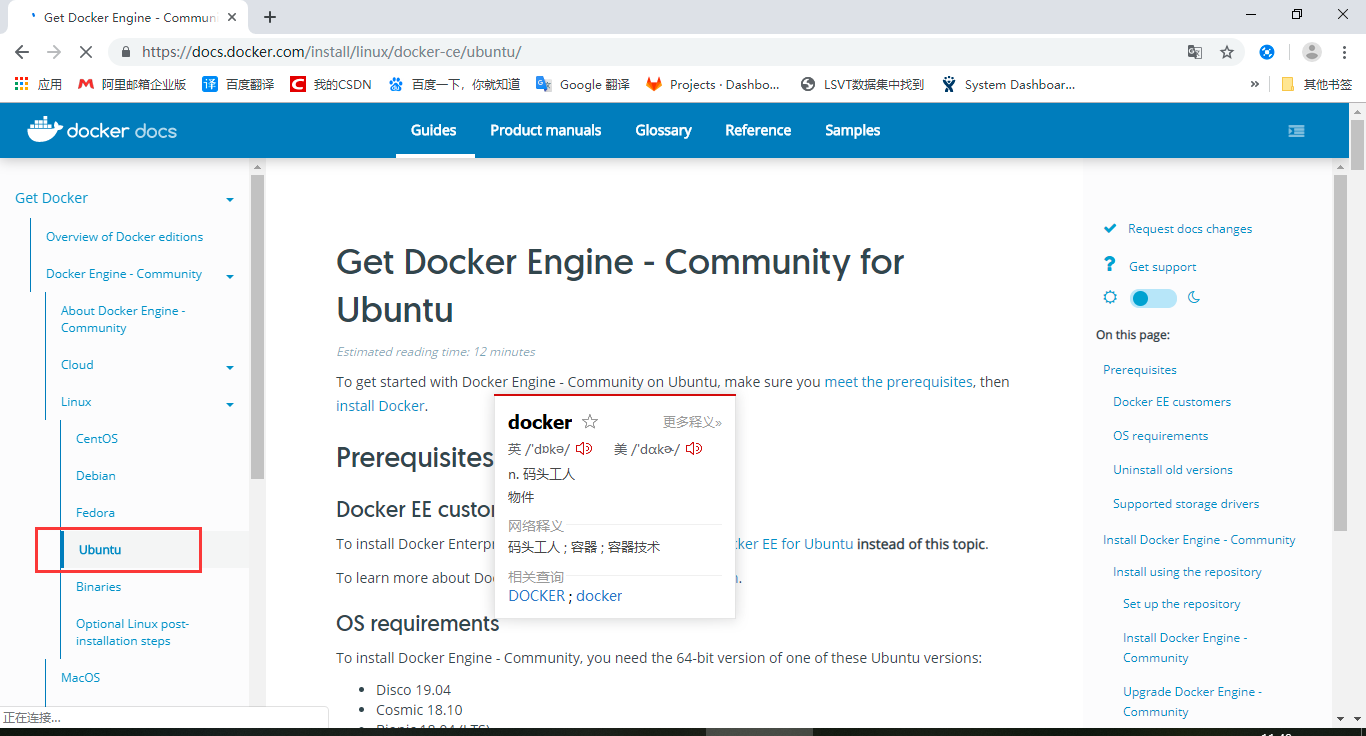Image resolution: width=1366 pixels, height=736 pixels.
Task: Play the UK pronunciation speaker for 'docker'
Action: pos(584,448)
